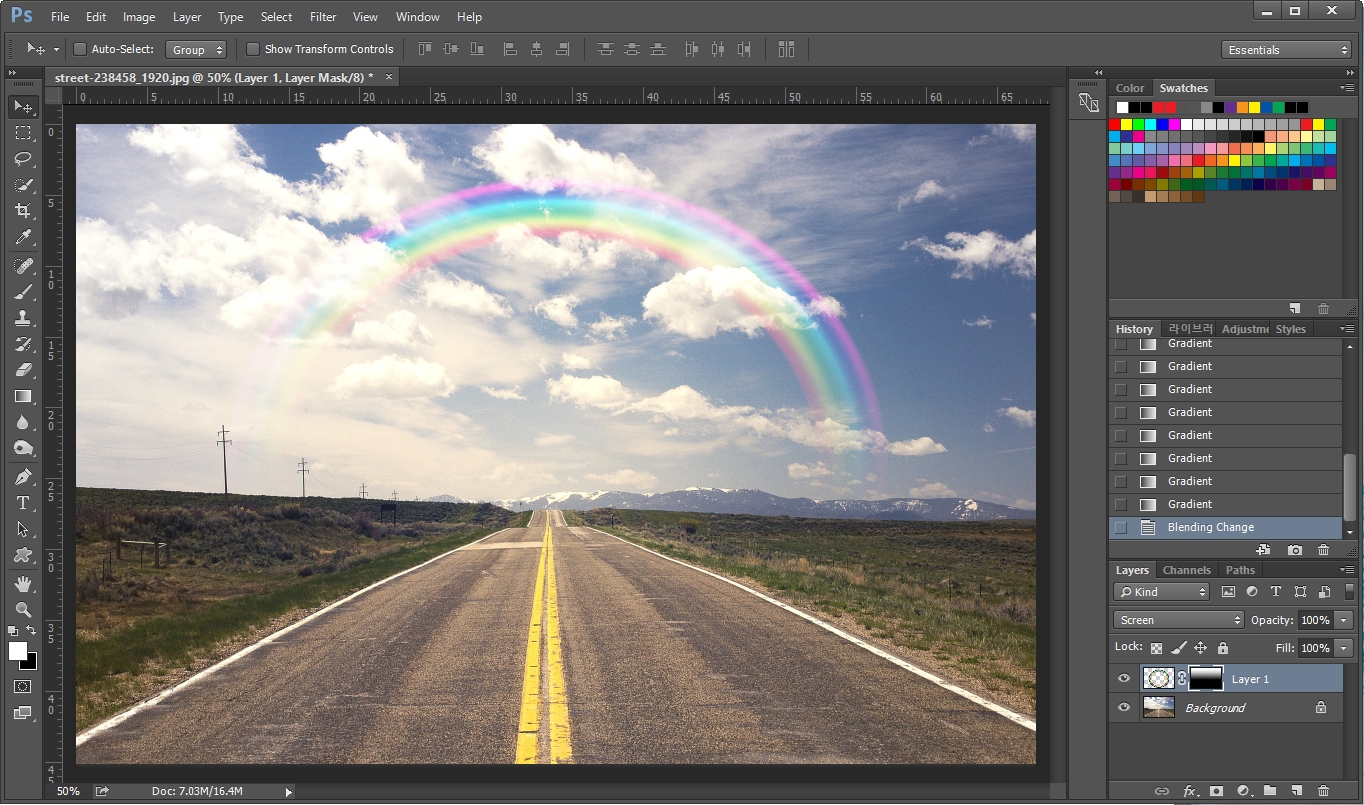Click the Add layer mask icon
1364x805 pixels.
1216,790
